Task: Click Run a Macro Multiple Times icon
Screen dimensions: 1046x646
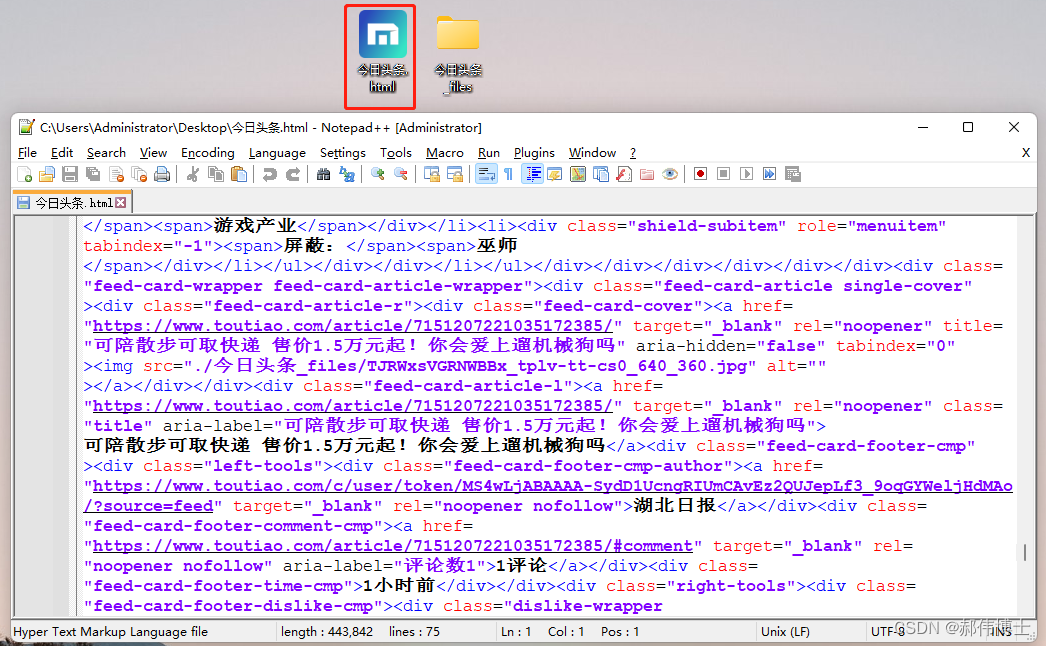Action: click(x=769, y=175)
